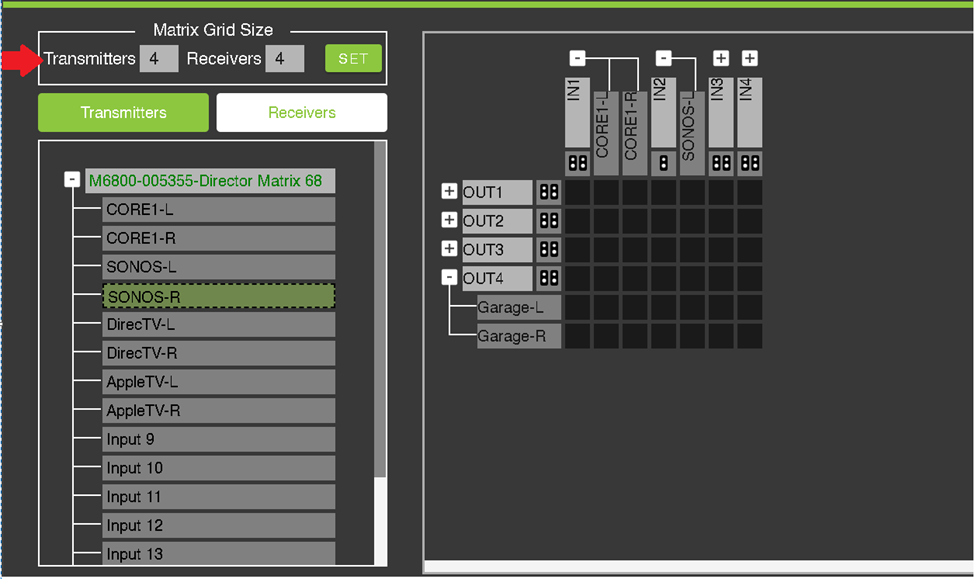Click the channel icon under IN3
Screen dimensions: 975x579
[x=721, y=163]
